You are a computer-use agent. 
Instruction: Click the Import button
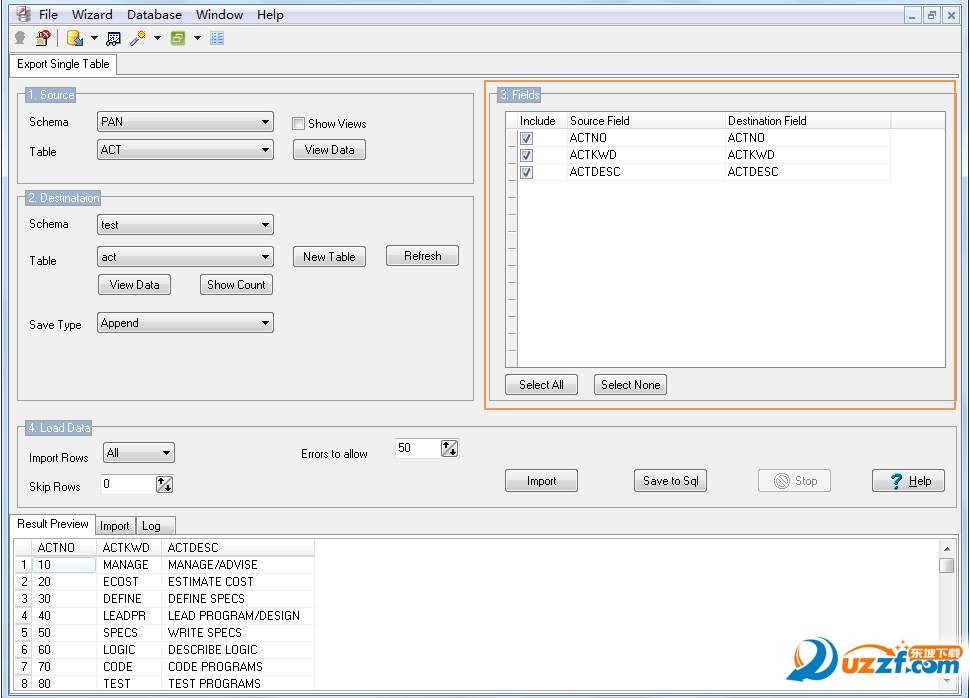541,481
